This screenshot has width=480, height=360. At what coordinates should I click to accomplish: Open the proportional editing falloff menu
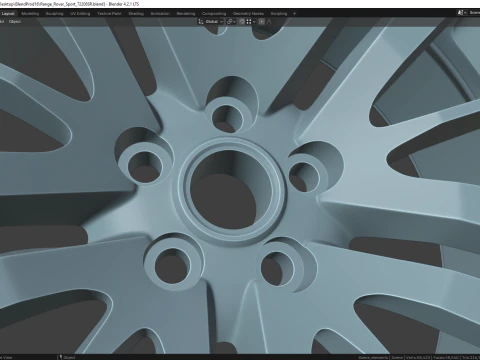point(269,22)
